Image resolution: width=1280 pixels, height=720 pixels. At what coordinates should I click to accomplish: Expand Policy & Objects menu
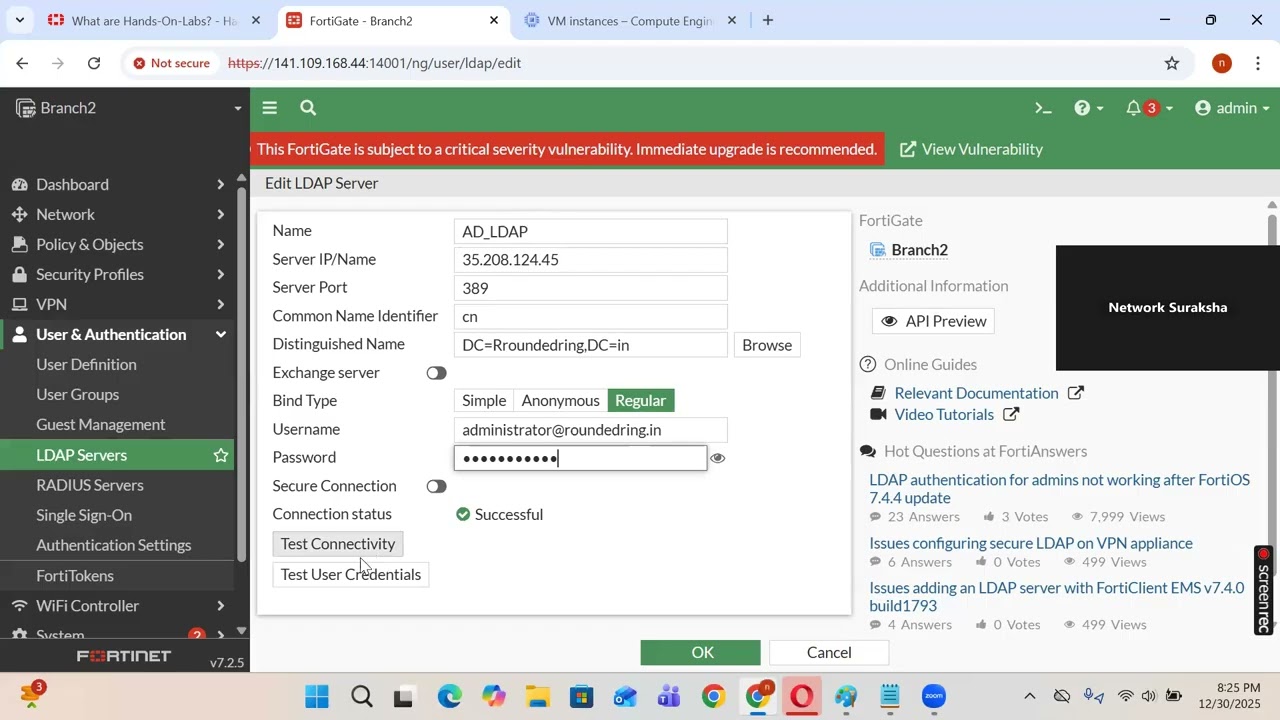[x=117, y=244]
